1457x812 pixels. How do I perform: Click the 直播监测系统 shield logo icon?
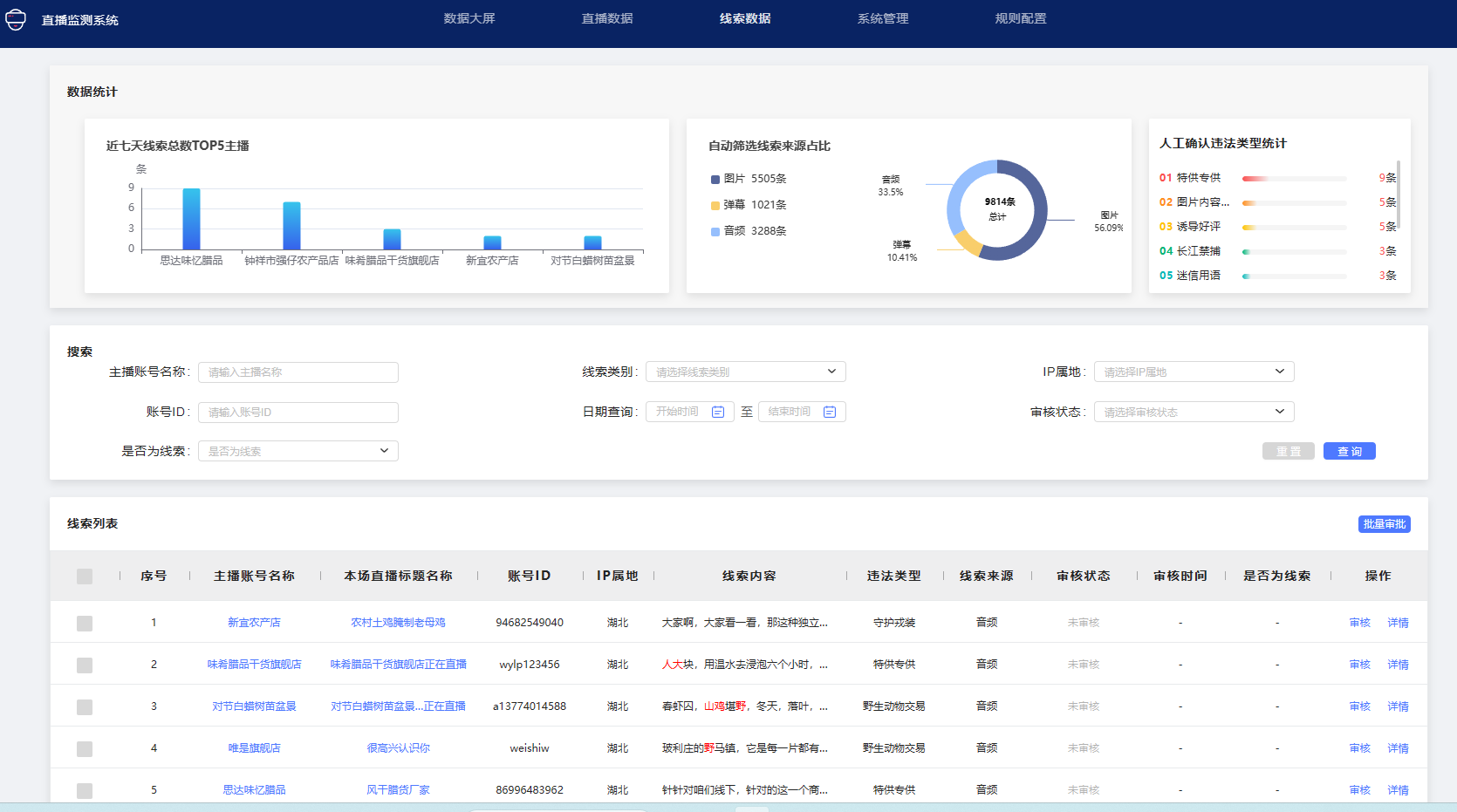pos(16,19)
